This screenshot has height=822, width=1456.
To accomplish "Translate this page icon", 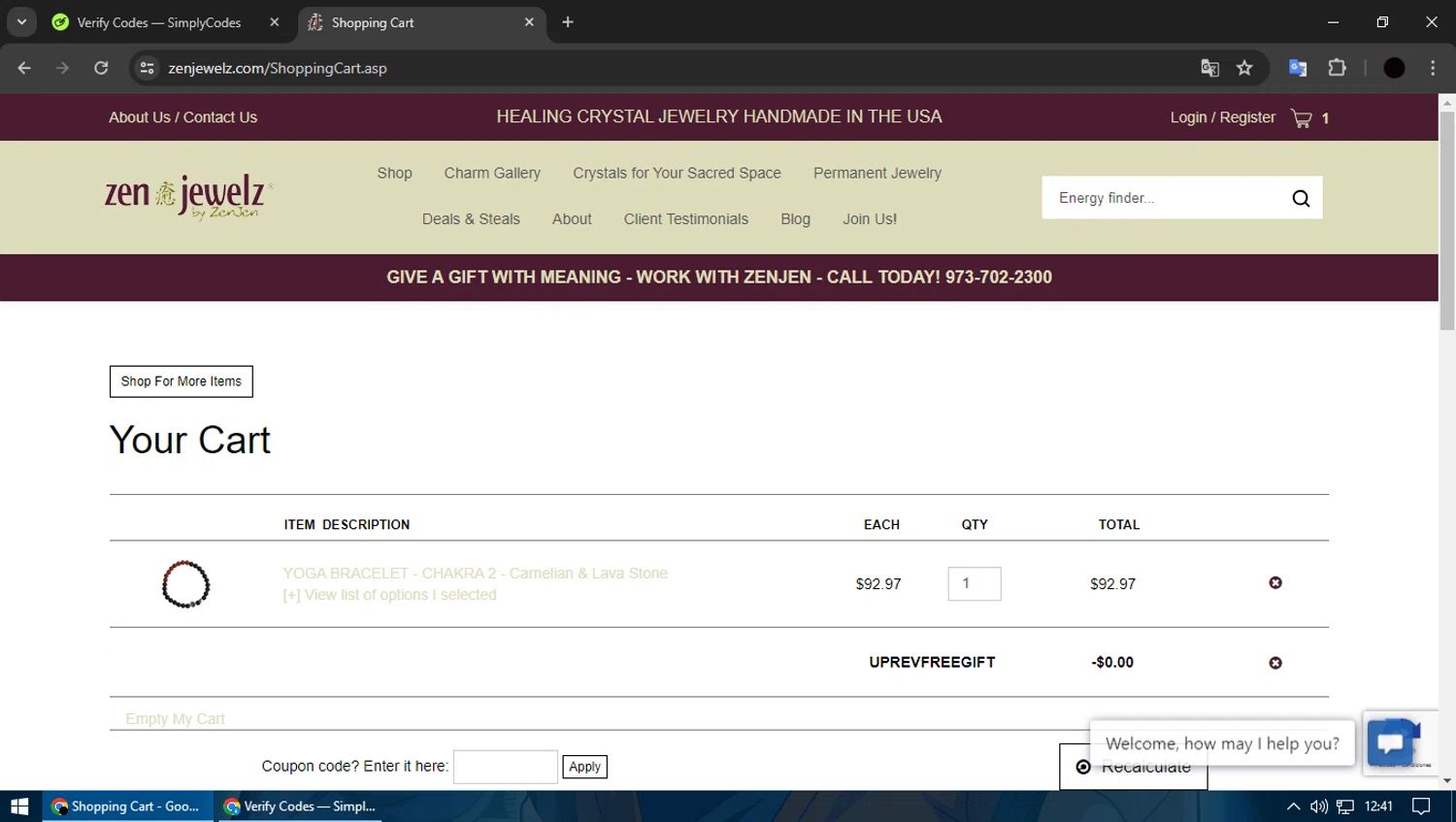I will 1209,68.
